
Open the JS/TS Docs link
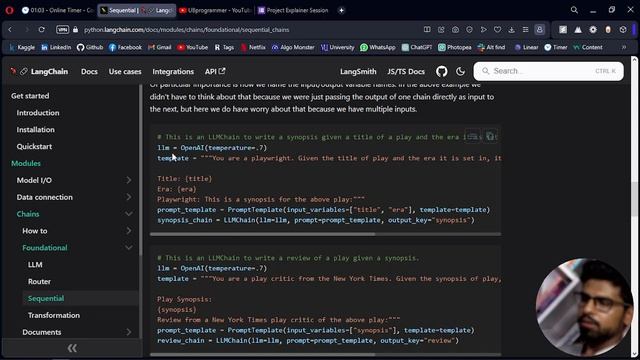[x=406, y=71]
